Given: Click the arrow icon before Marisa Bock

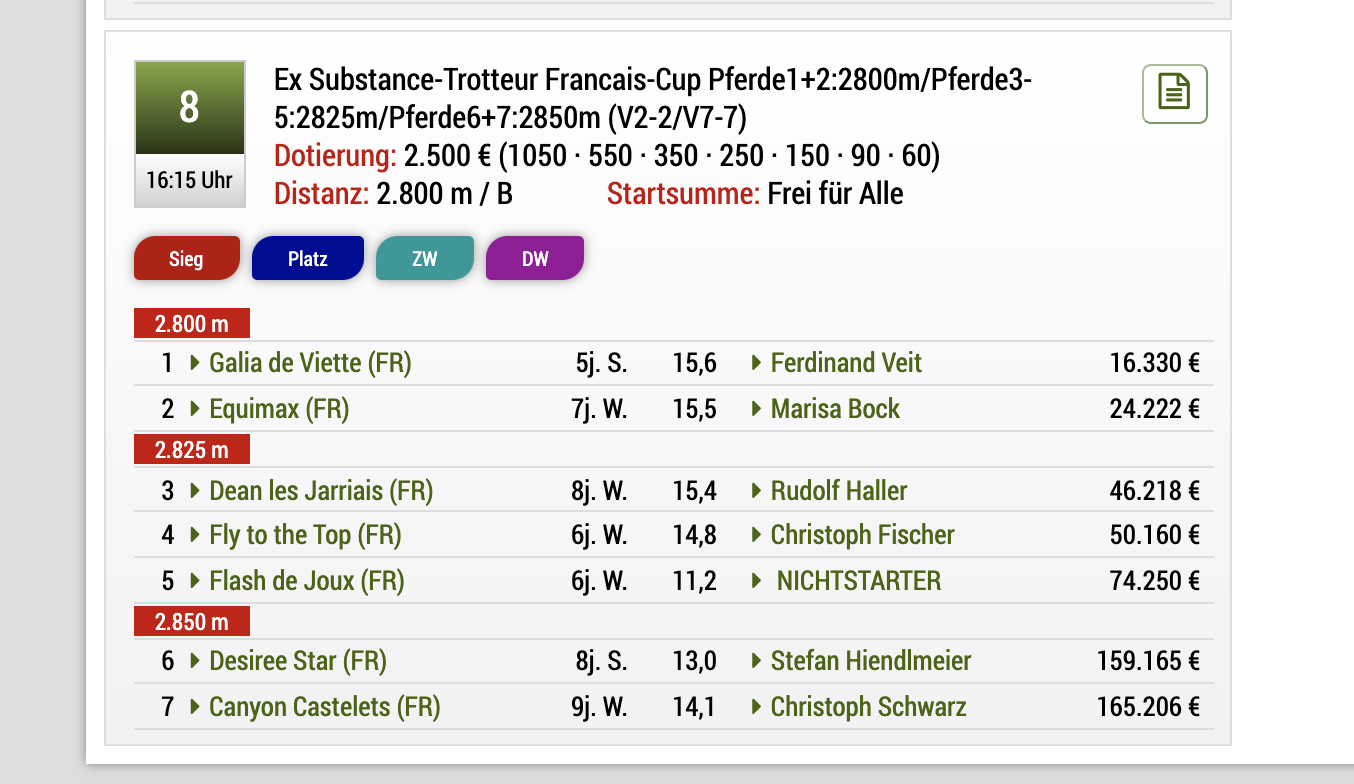Looking at the screenshot, I should 757,409.
